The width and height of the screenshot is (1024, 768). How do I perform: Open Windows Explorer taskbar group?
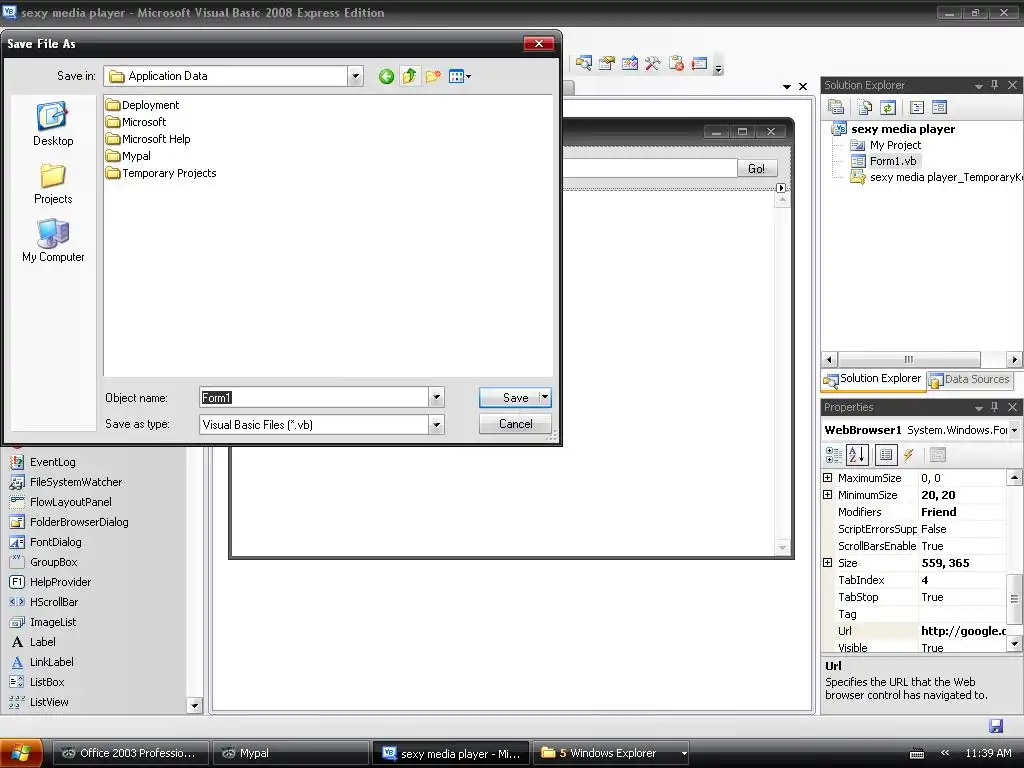pyautogui.click(x=613, y=753)
